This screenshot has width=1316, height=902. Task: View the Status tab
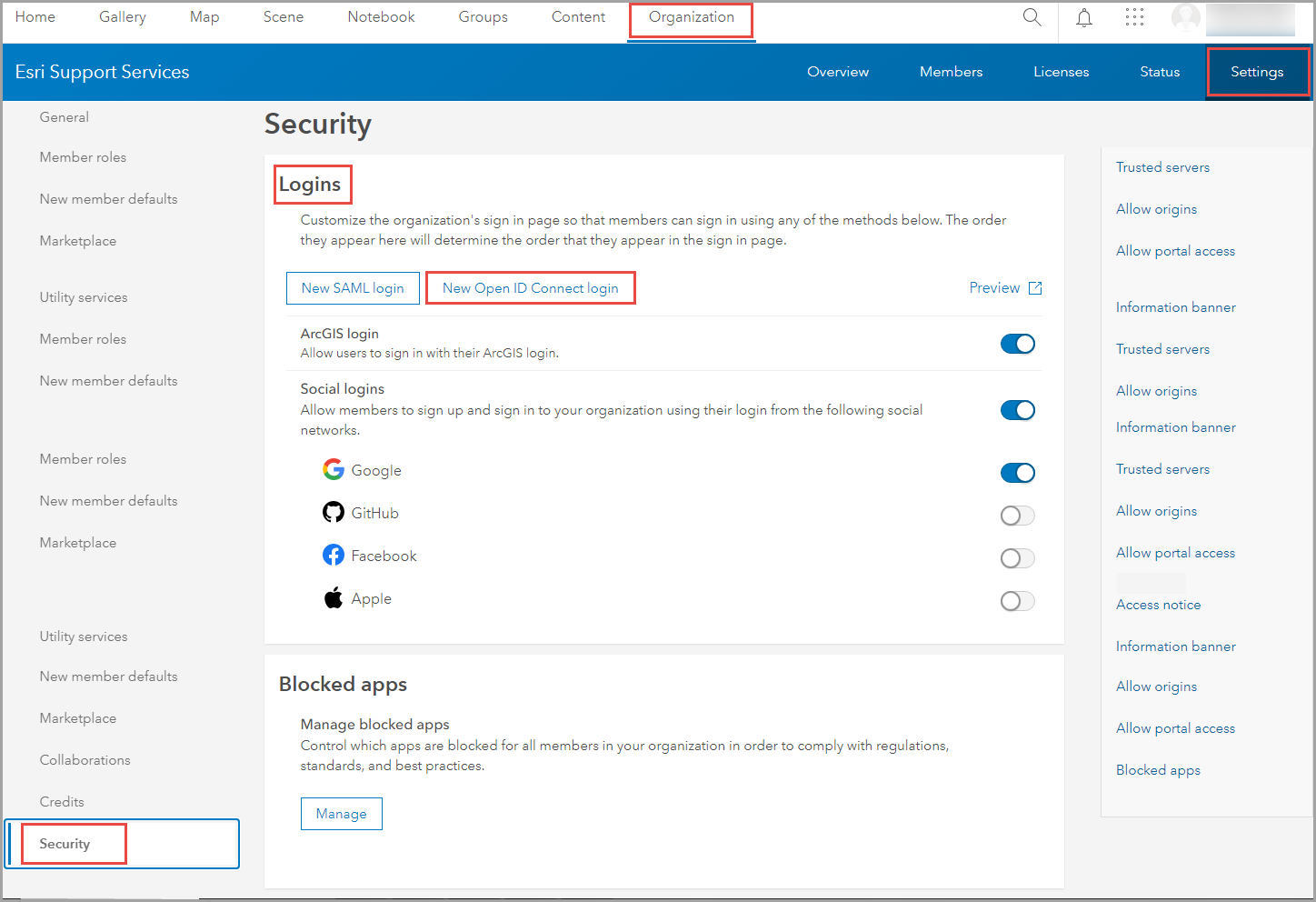(1160, 72)
